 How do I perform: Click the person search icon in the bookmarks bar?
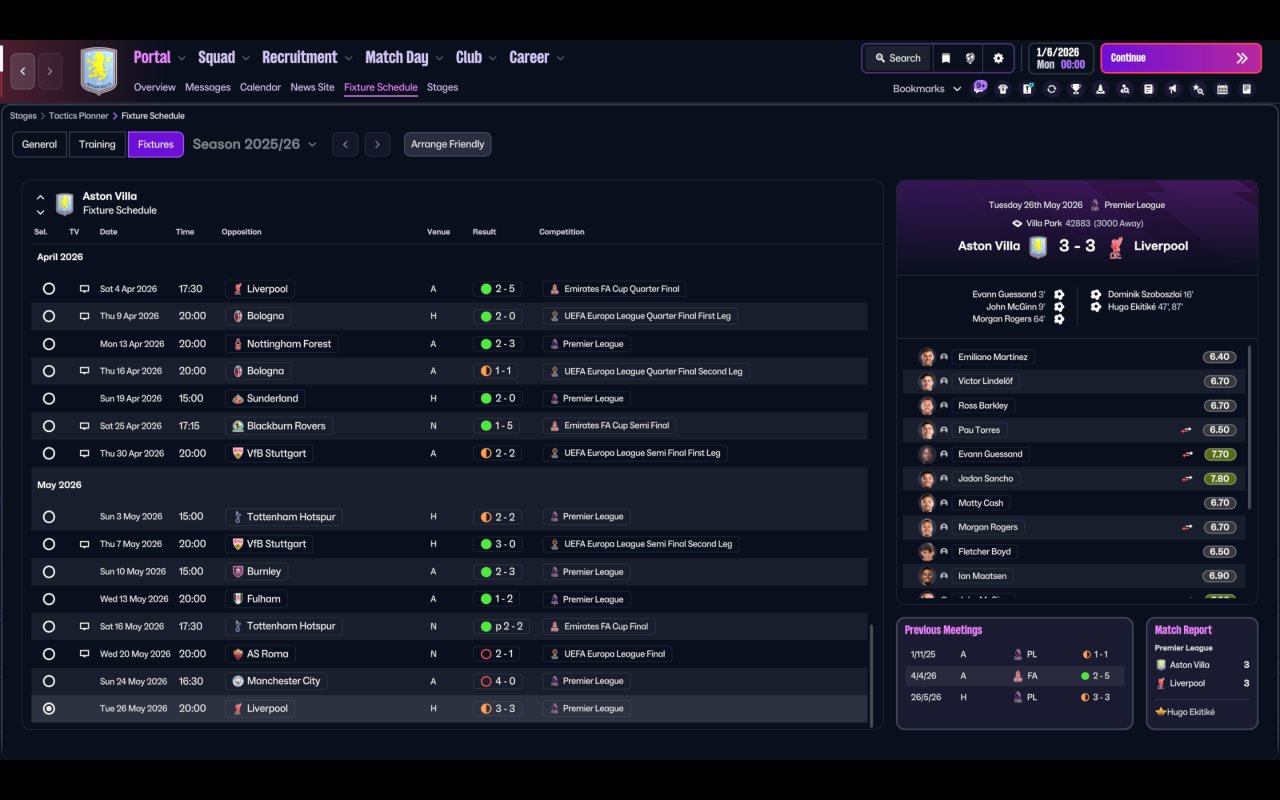tap(1124, 89)
